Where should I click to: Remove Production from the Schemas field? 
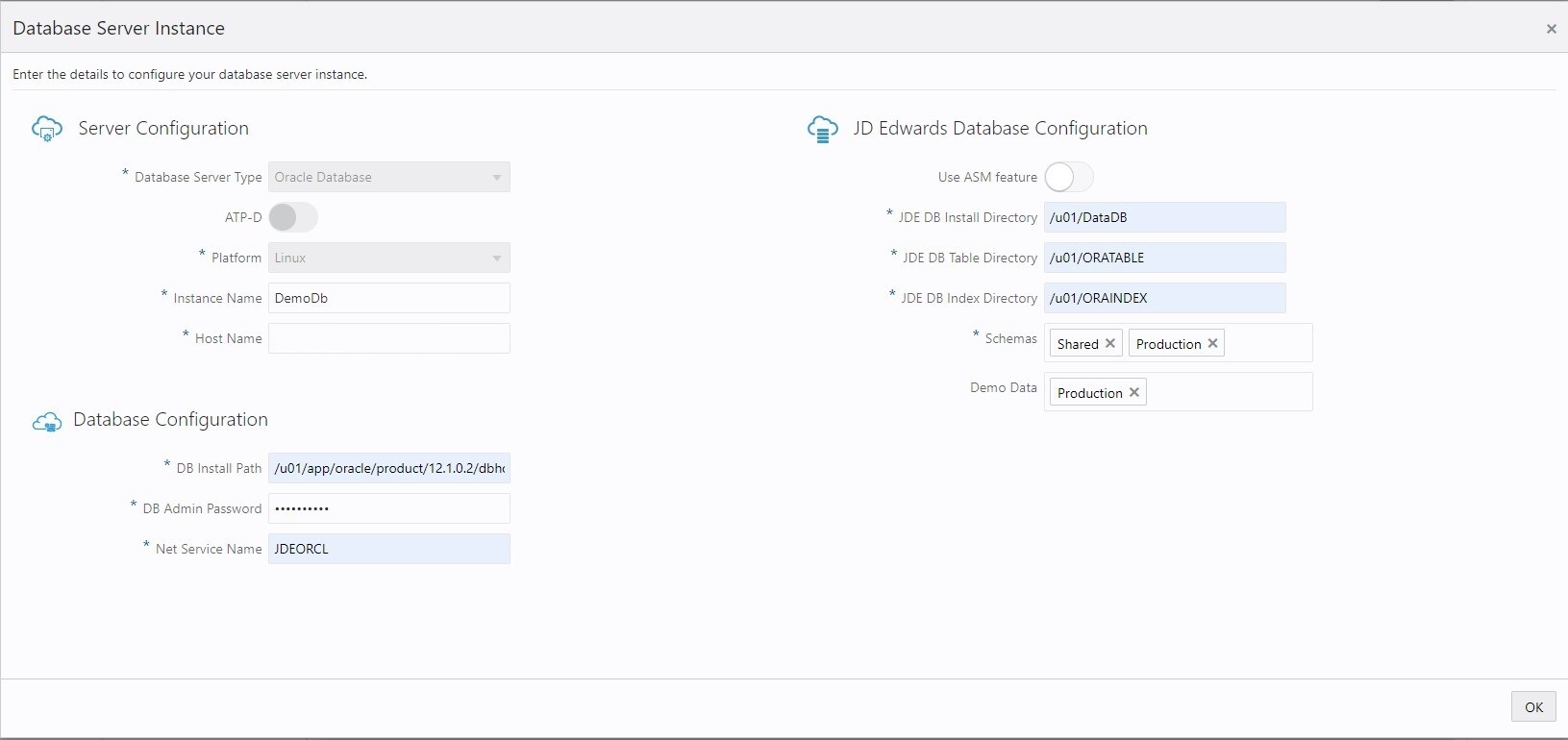coord(1213,343)
